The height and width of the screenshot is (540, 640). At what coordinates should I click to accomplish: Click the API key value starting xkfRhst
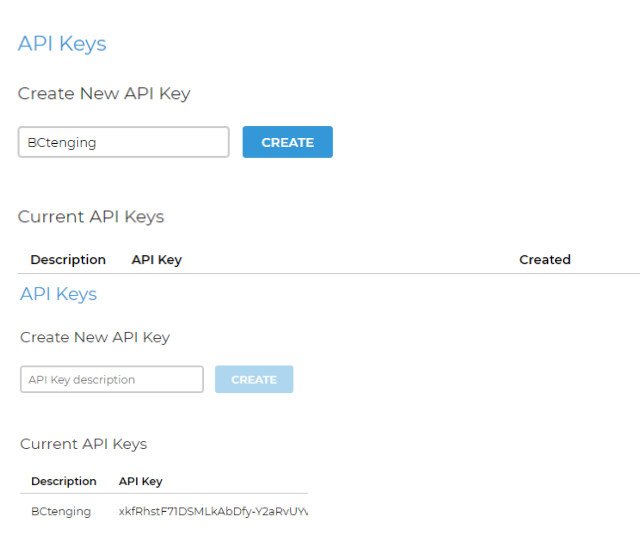click(x=213, y=512)
